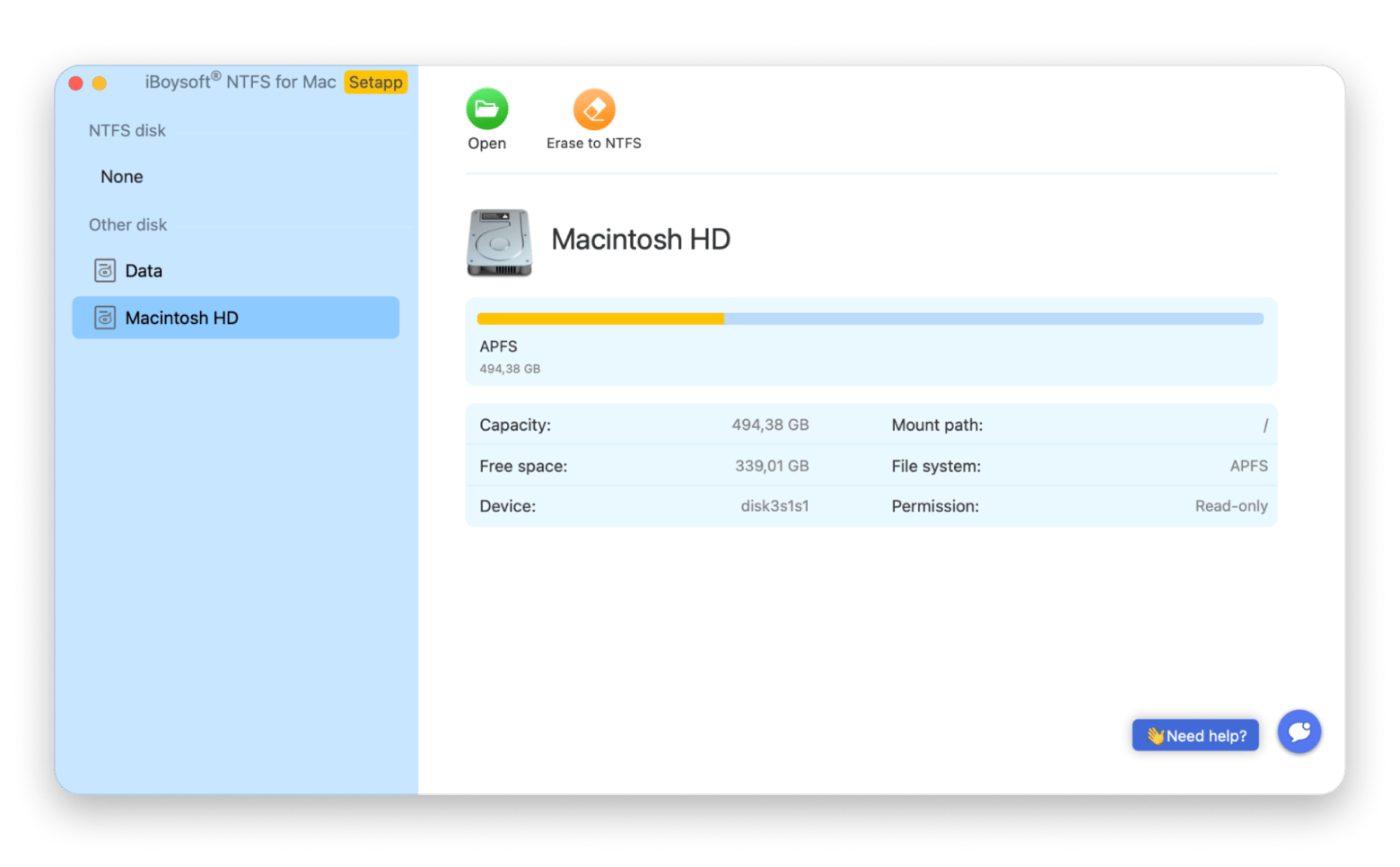Click the green Open folder icon
Image resolution: width=1400 pixels, height=867 pixels.
coord(486,109)
